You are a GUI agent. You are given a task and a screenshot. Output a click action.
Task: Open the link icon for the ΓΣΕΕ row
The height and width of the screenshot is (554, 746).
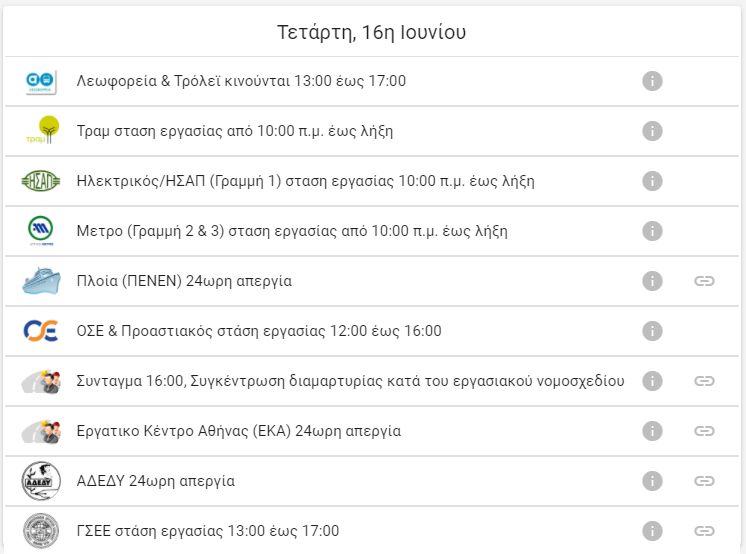click(704, 531)
